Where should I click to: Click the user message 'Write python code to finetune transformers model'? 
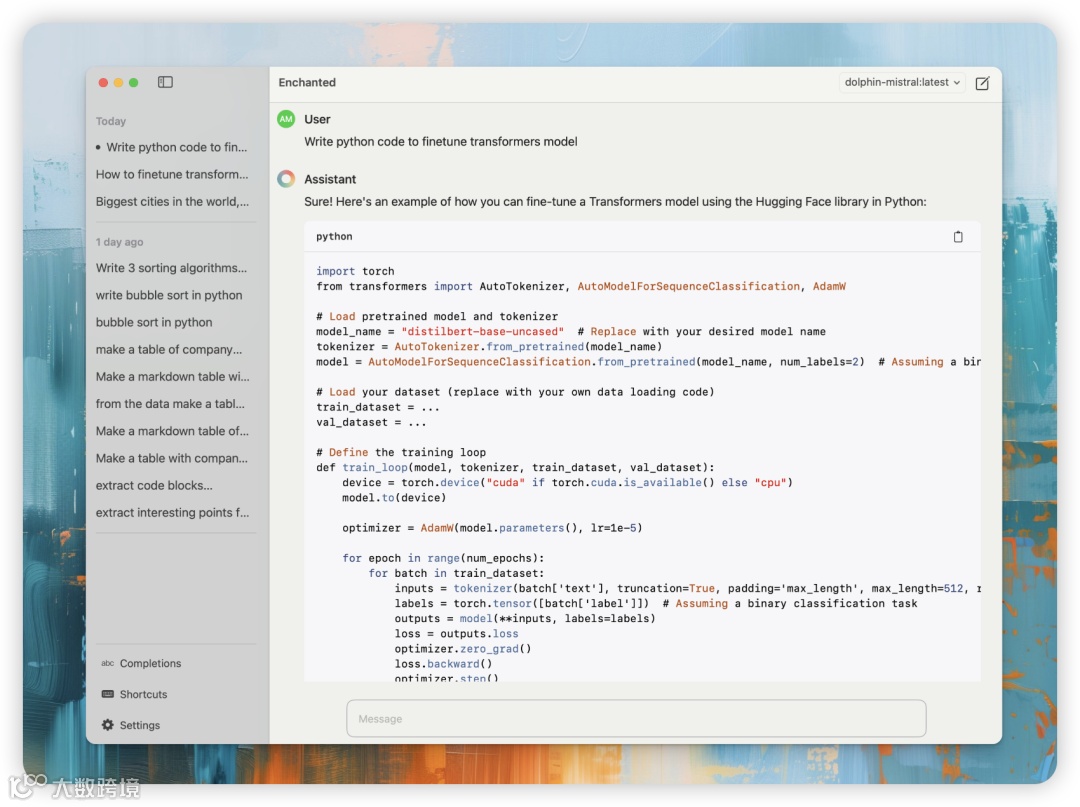tap(441, 141)
